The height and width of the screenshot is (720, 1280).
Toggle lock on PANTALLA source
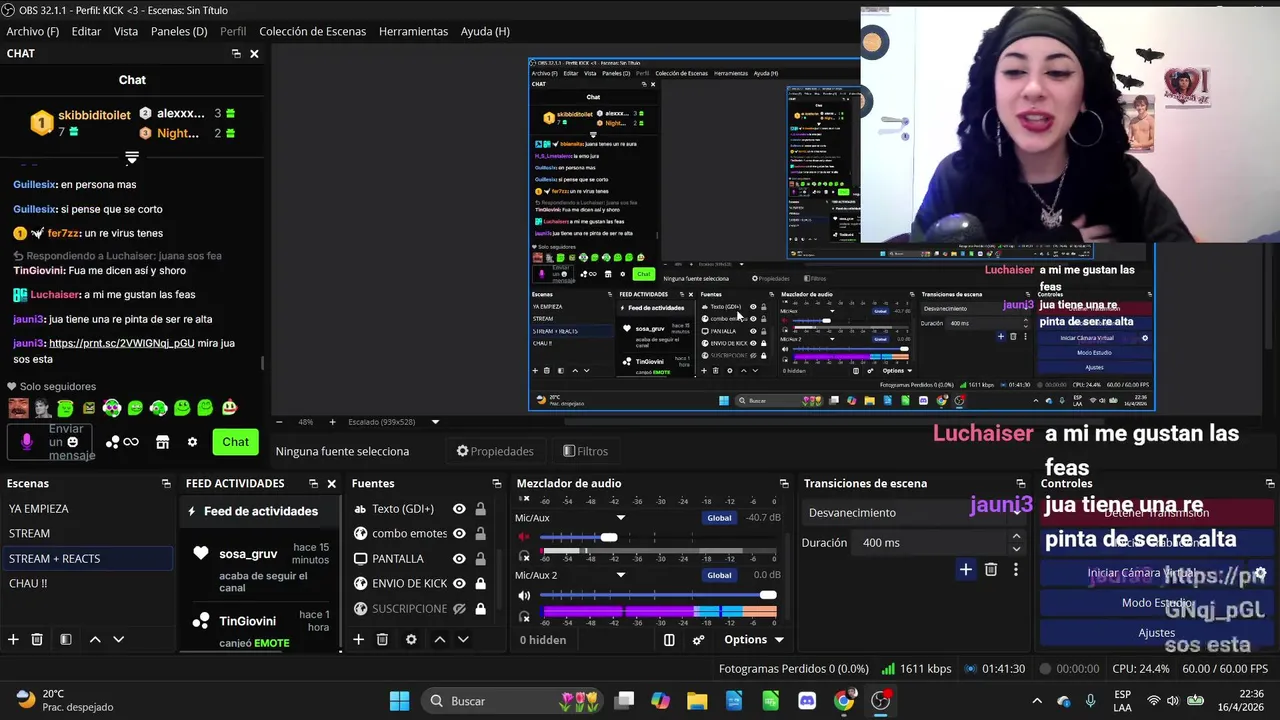(481, 558)
